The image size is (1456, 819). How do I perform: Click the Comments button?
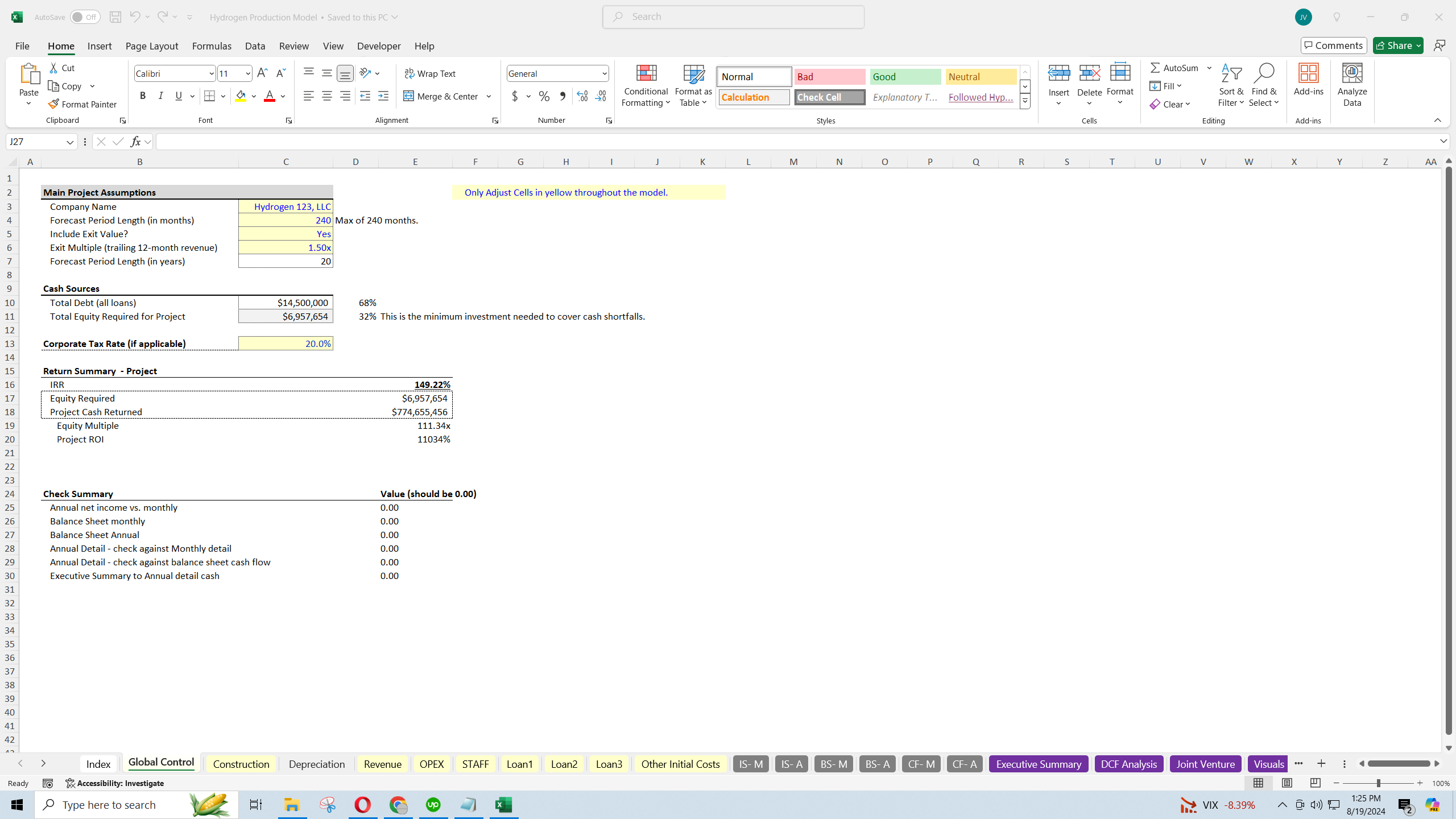[1334, 45]
